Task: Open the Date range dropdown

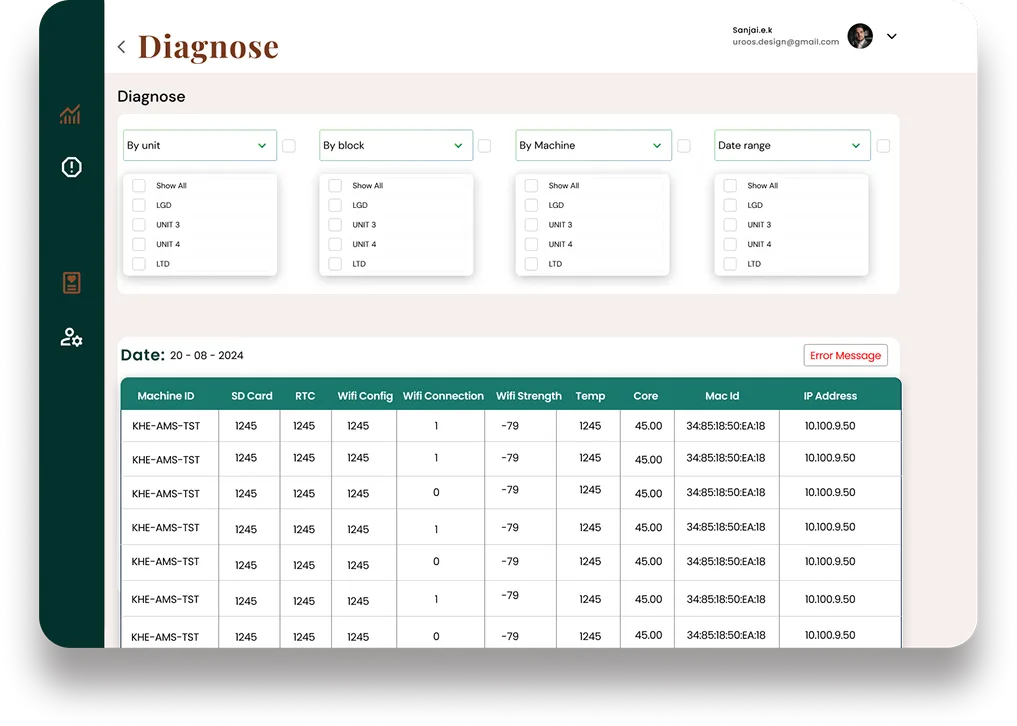Action: [x=792, y=145]
